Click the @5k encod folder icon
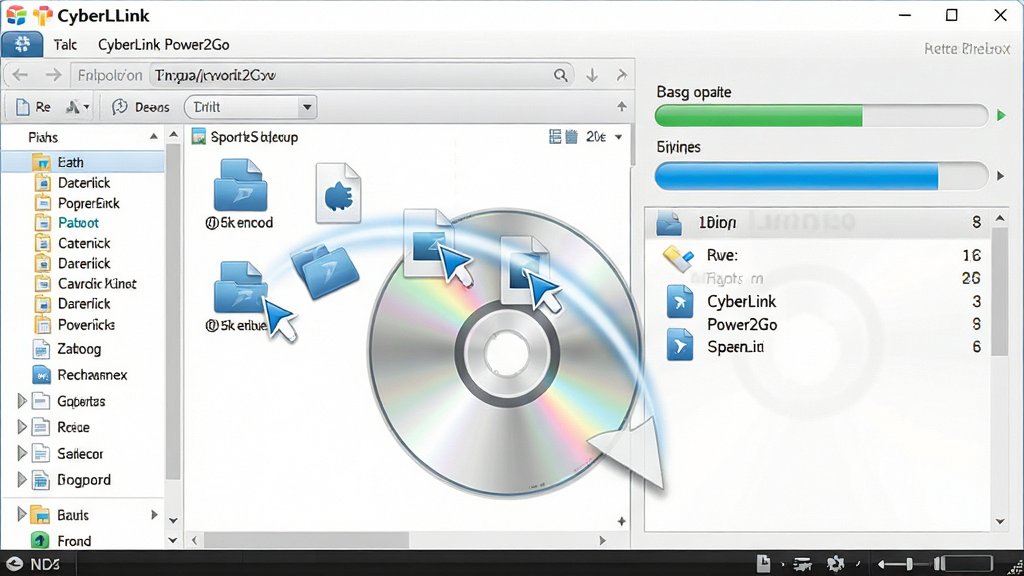 240,185
